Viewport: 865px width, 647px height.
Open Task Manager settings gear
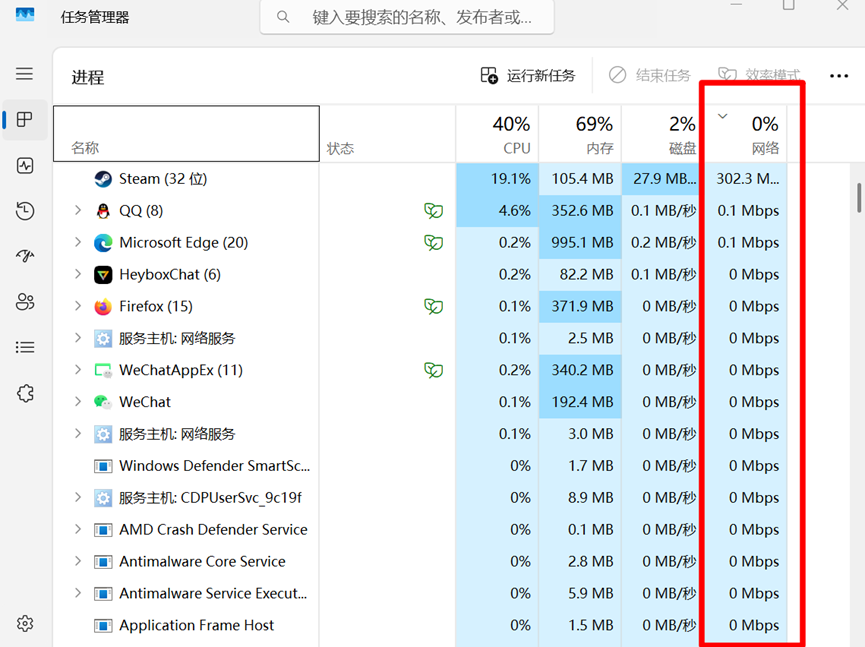pyautogui.click(x=25, y=624)
